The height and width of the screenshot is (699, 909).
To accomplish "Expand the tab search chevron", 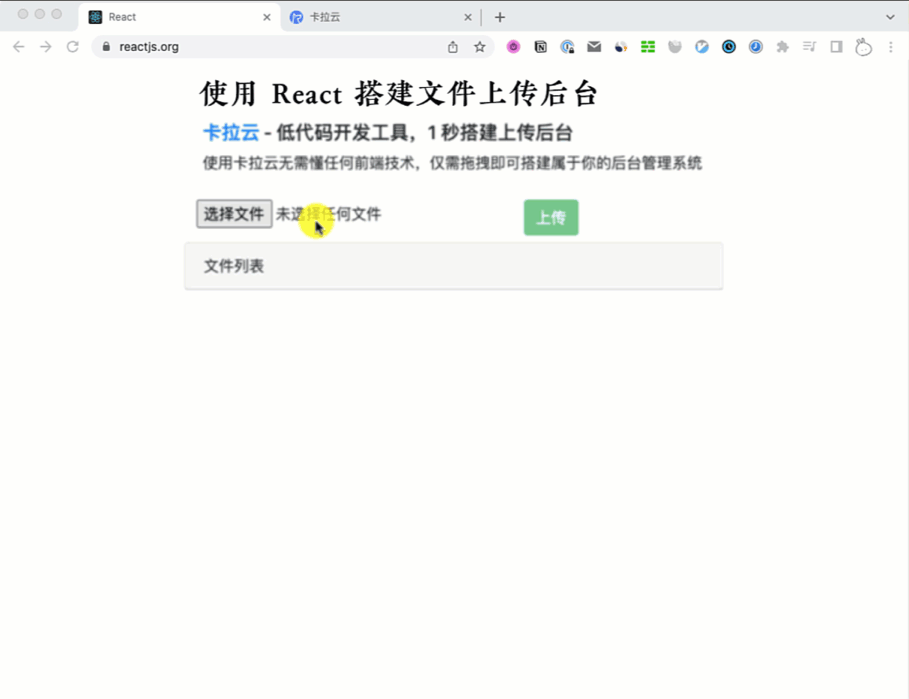I will [x=890, y=17].
